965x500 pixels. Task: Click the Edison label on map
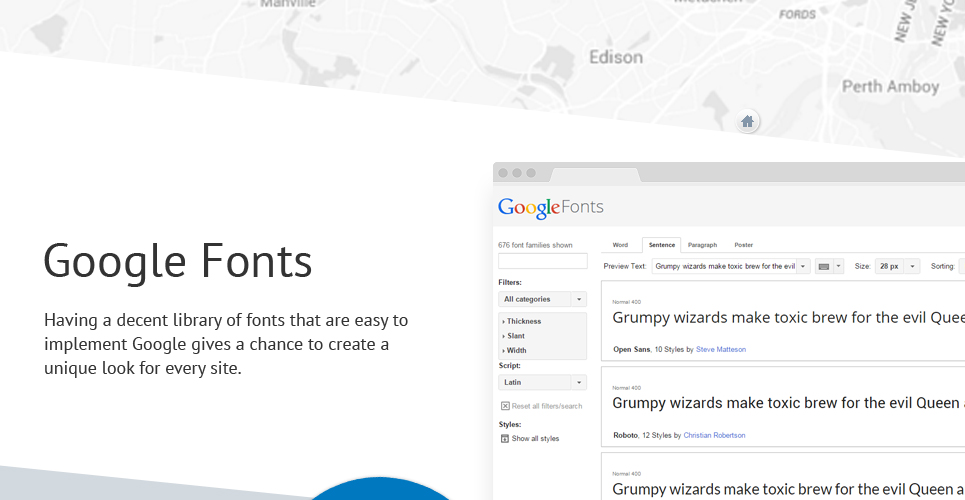click(616, 57)
